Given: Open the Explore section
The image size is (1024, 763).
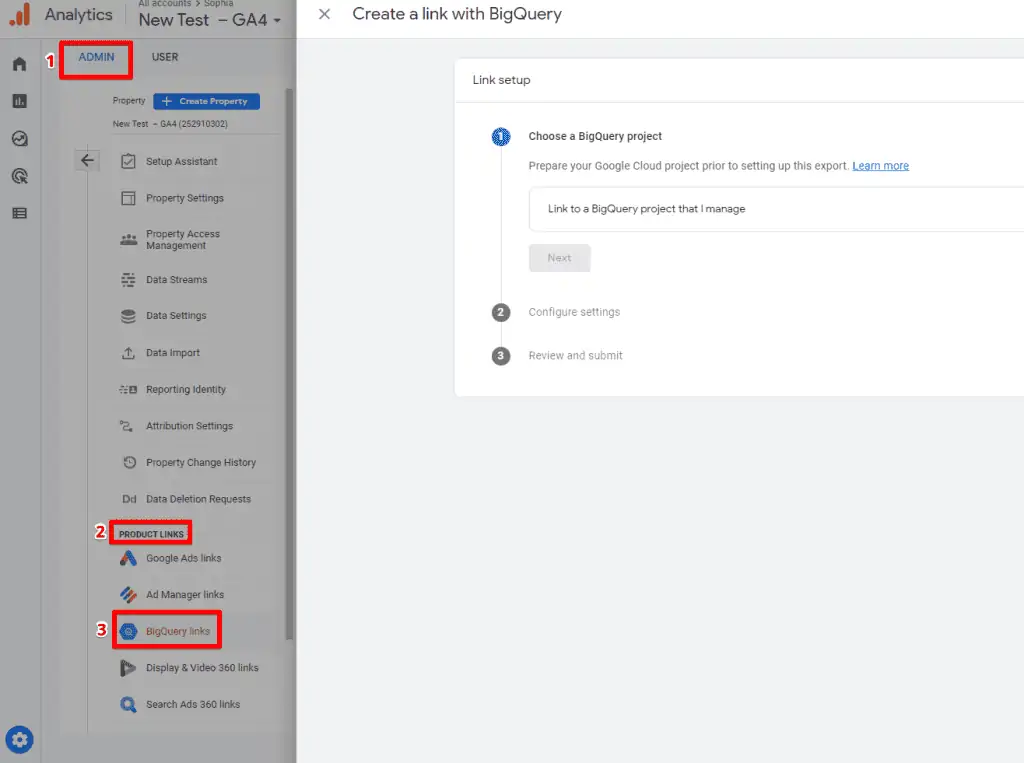Looking at the screenshot, I should click(x=18, y=138).
